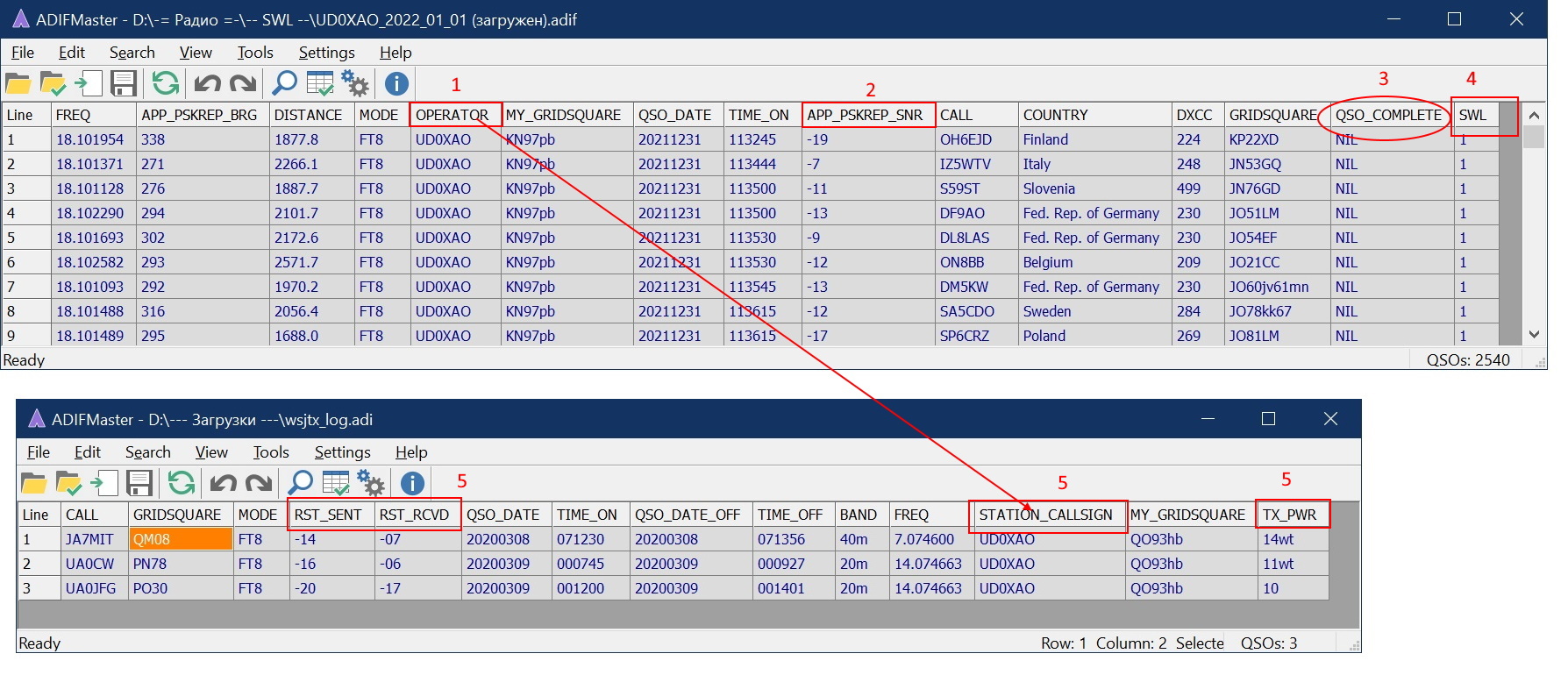Image resolution: width=1568 pixels, height=675 pixels.
Task: Open the File menu in the UD0XAO window
Action: tap(23, 53)
